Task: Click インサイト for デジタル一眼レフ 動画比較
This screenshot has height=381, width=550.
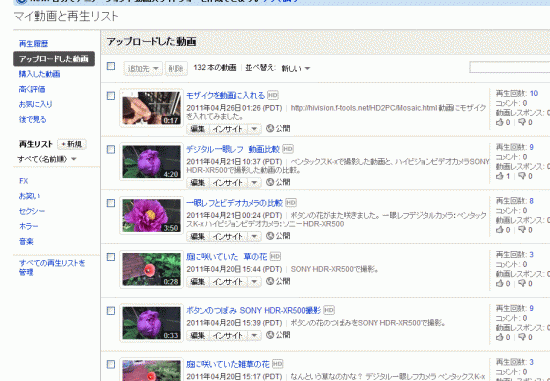Action: click(228, 182)
